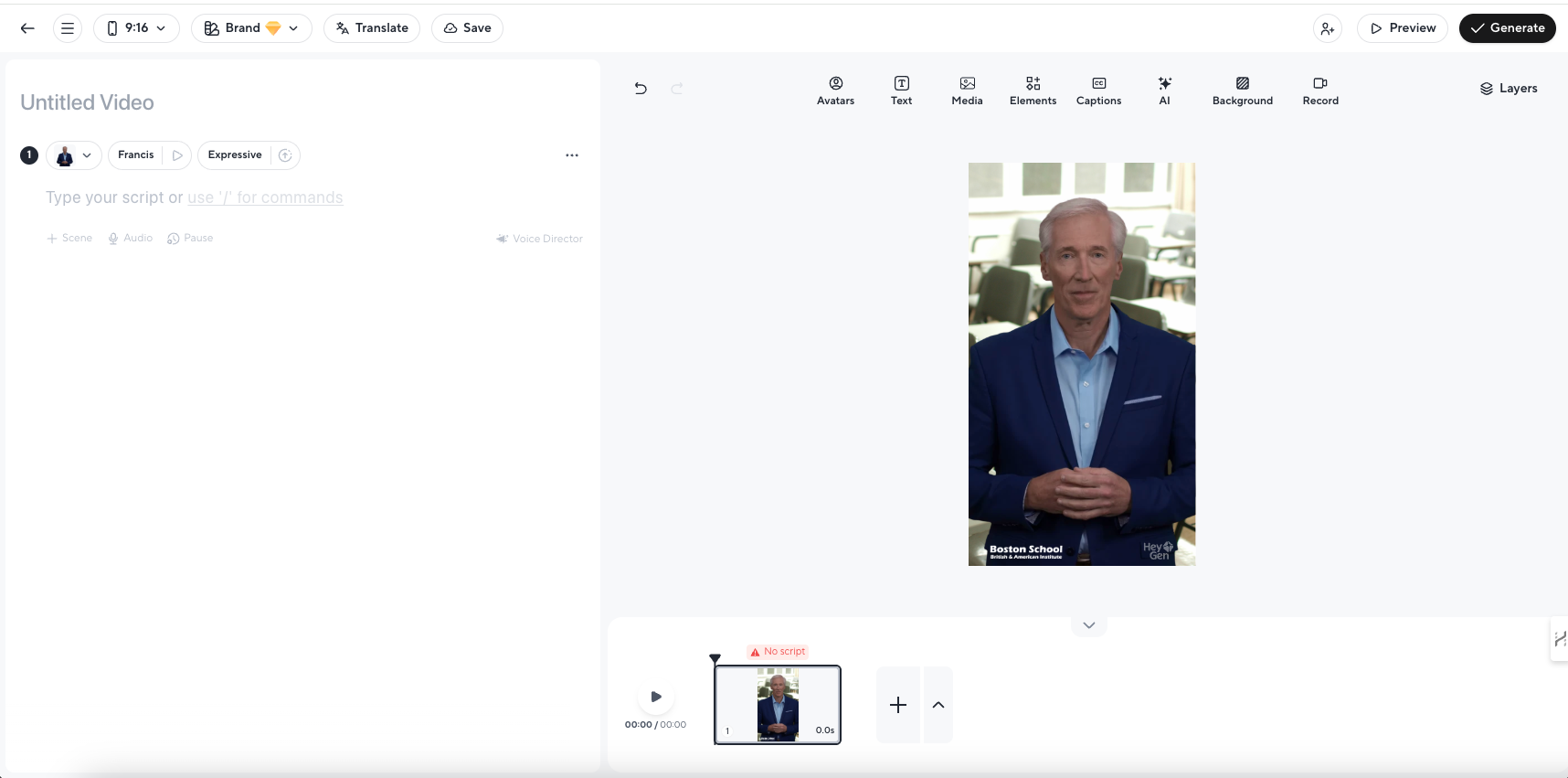Click the Preview button
This screenshot has width=1568, height=778.
click(1402, 28)
